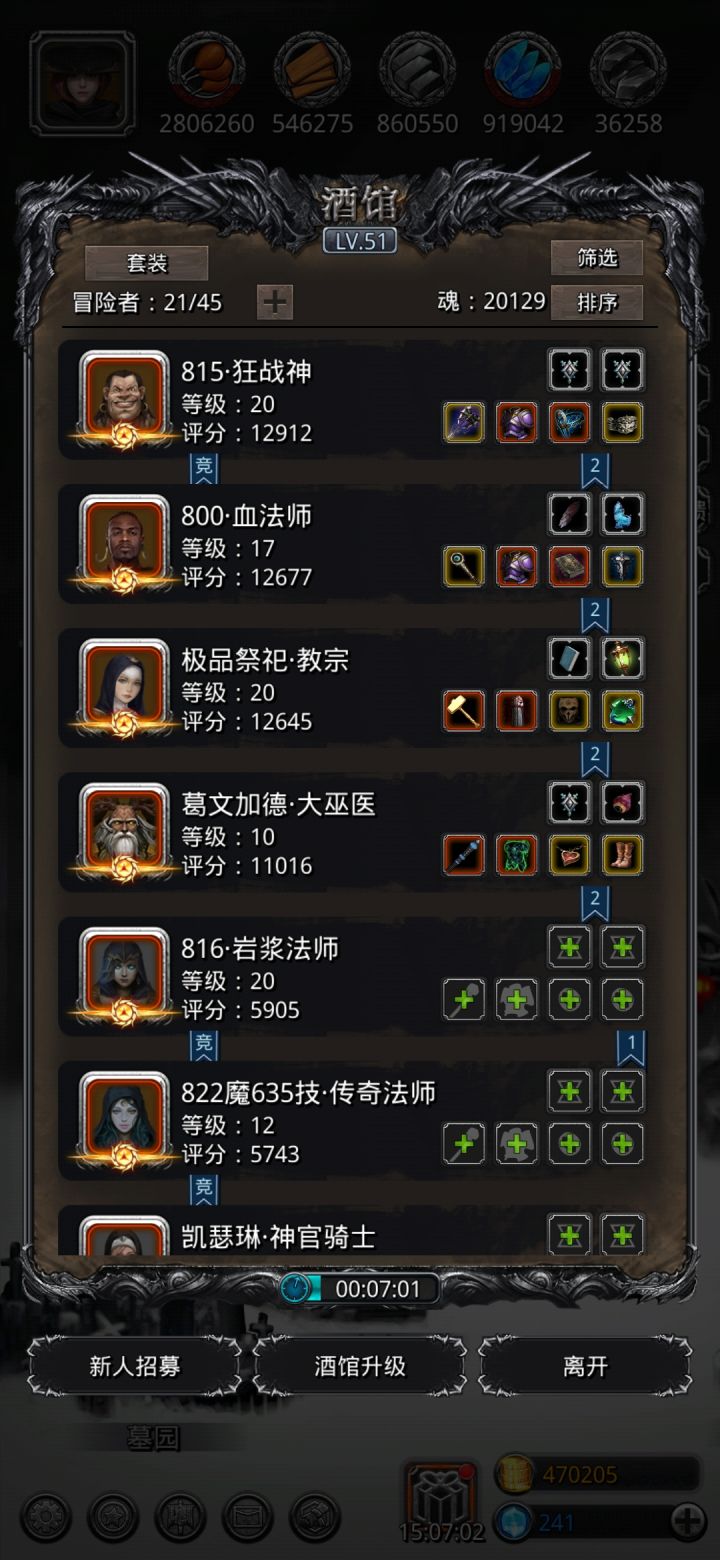This screenshot has width=720, height=1560.
Task: Open the meat food resource icon
Action: [207, 69]
